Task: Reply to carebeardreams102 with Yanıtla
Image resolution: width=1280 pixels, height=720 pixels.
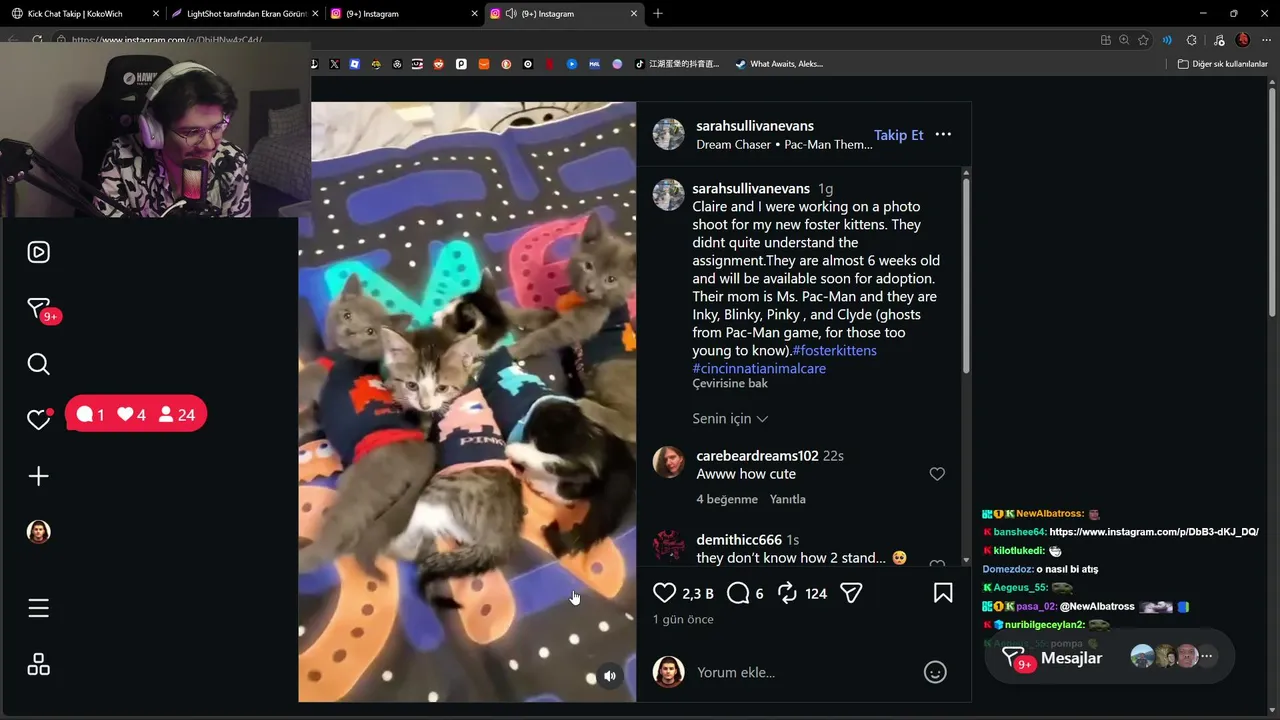Action: (x=788, y=499)
